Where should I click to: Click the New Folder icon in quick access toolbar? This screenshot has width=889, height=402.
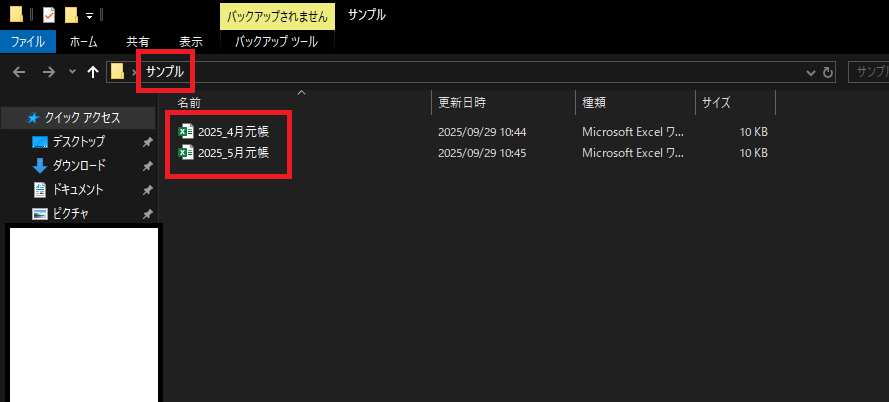[71, 15]
